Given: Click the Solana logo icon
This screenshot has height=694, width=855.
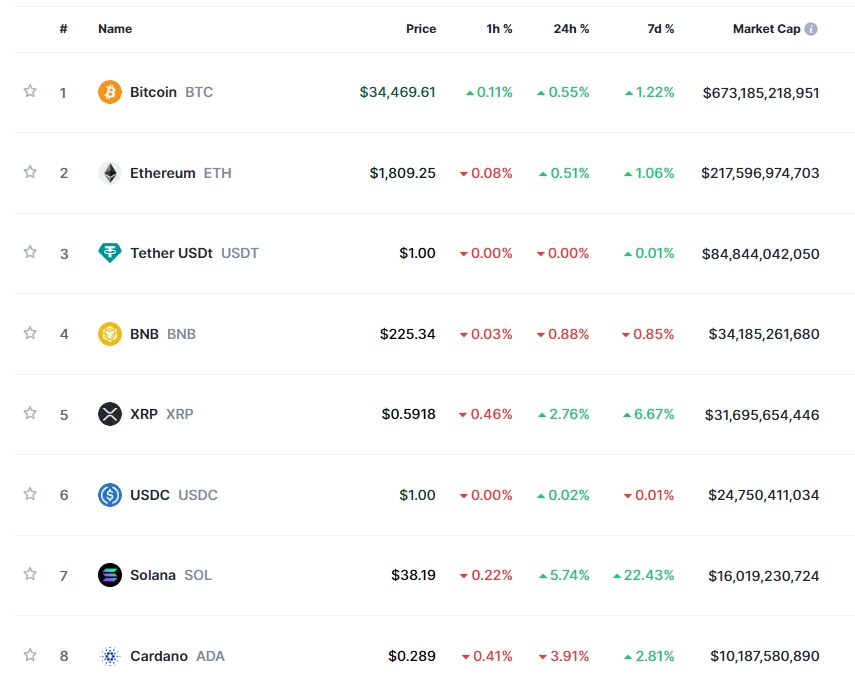Looking at the screenshot, I should (110, 575).
